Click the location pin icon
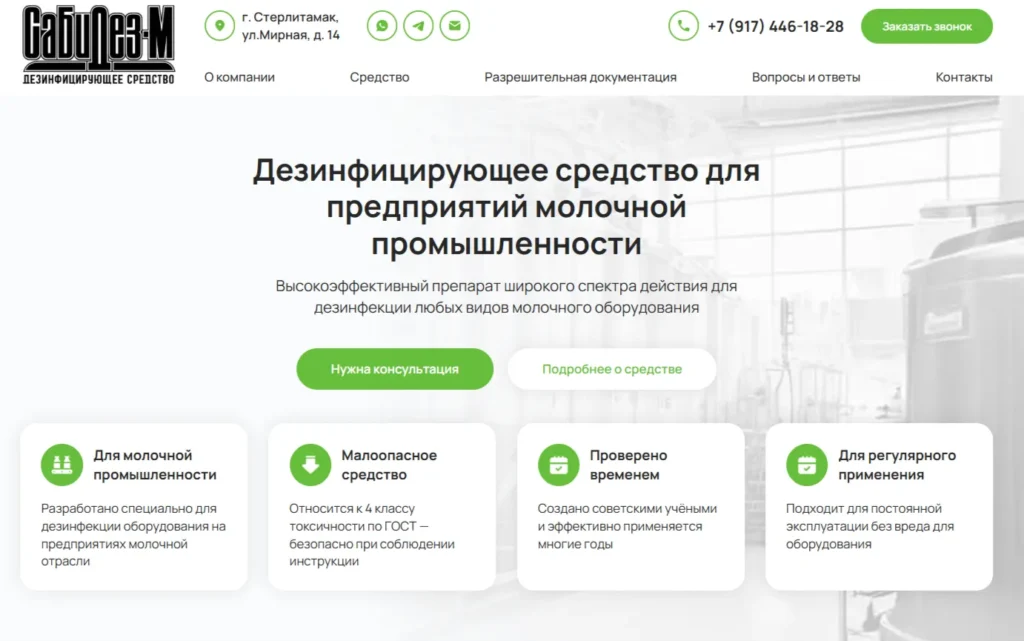Viewport: 1024px width, 641px height. pyautogui.click(x=219, y=26)
